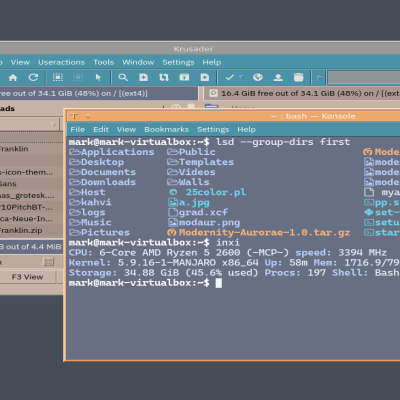400x400 pixels.
Task: Click the disk icon in right panel status
Action: tap(213, 93)
